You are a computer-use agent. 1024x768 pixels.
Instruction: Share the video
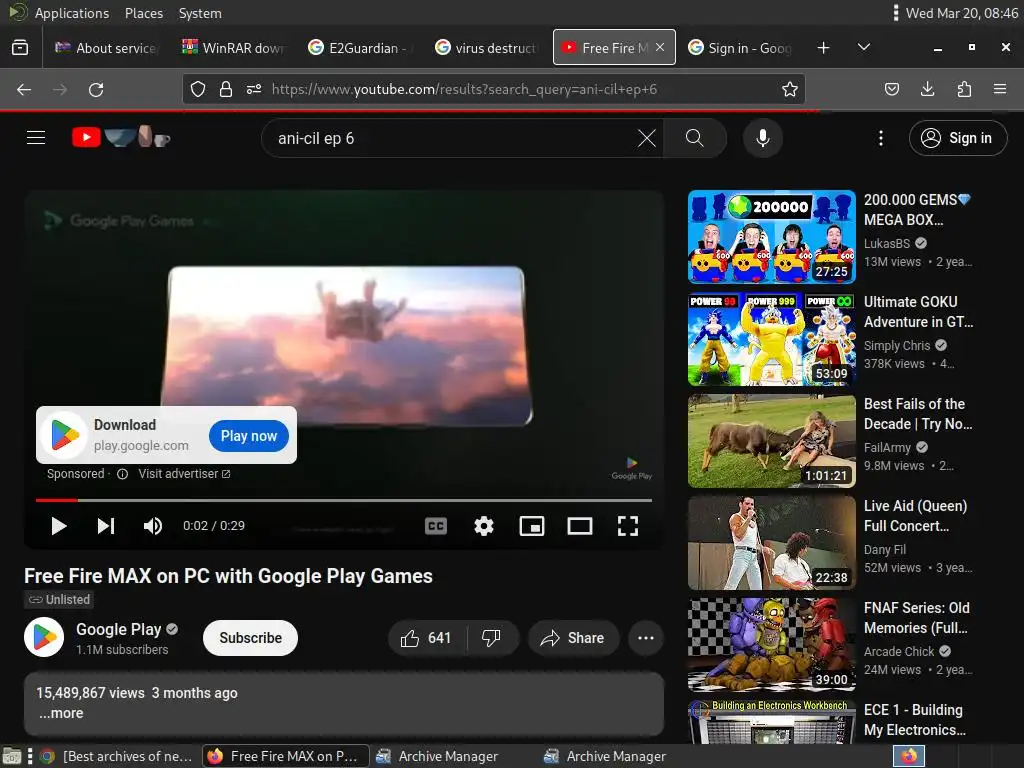tap(573, 638)
